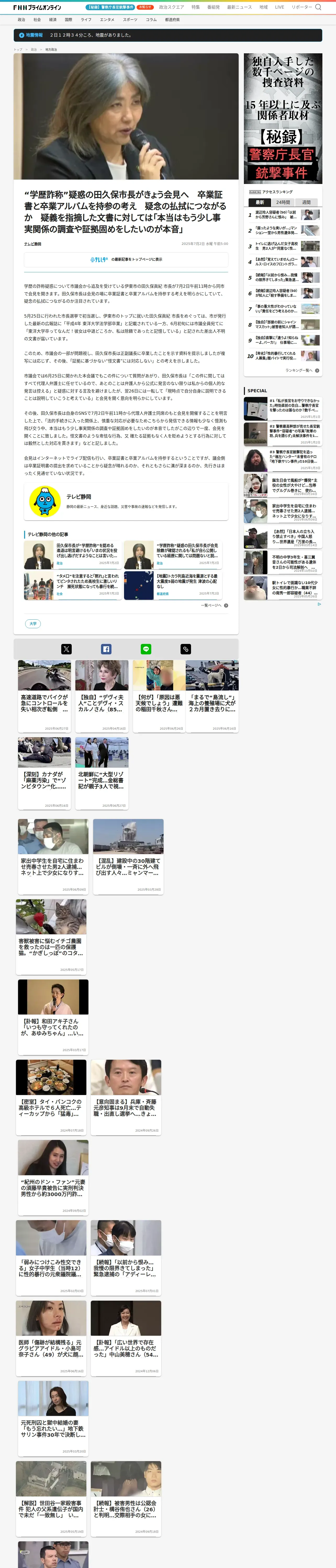Share article on X
The image size is (336, 1568).
click(66, 649)
